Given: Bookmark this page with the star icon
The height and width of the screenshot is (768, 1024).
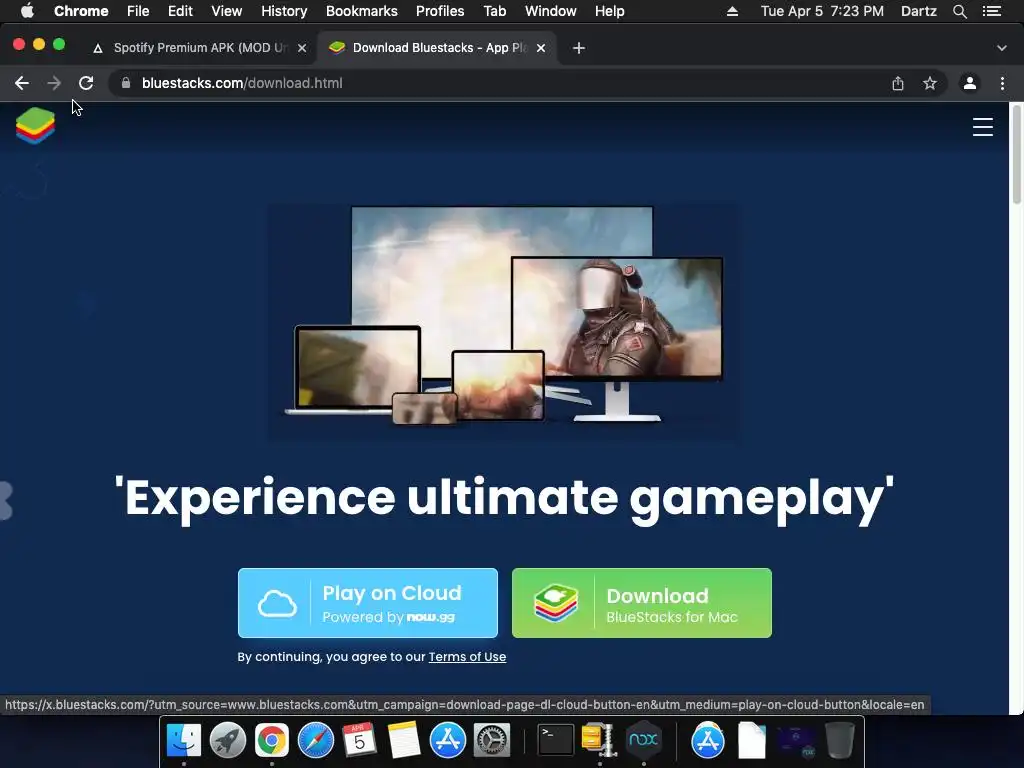Looking at the screenshot, I should coord(930,83).
